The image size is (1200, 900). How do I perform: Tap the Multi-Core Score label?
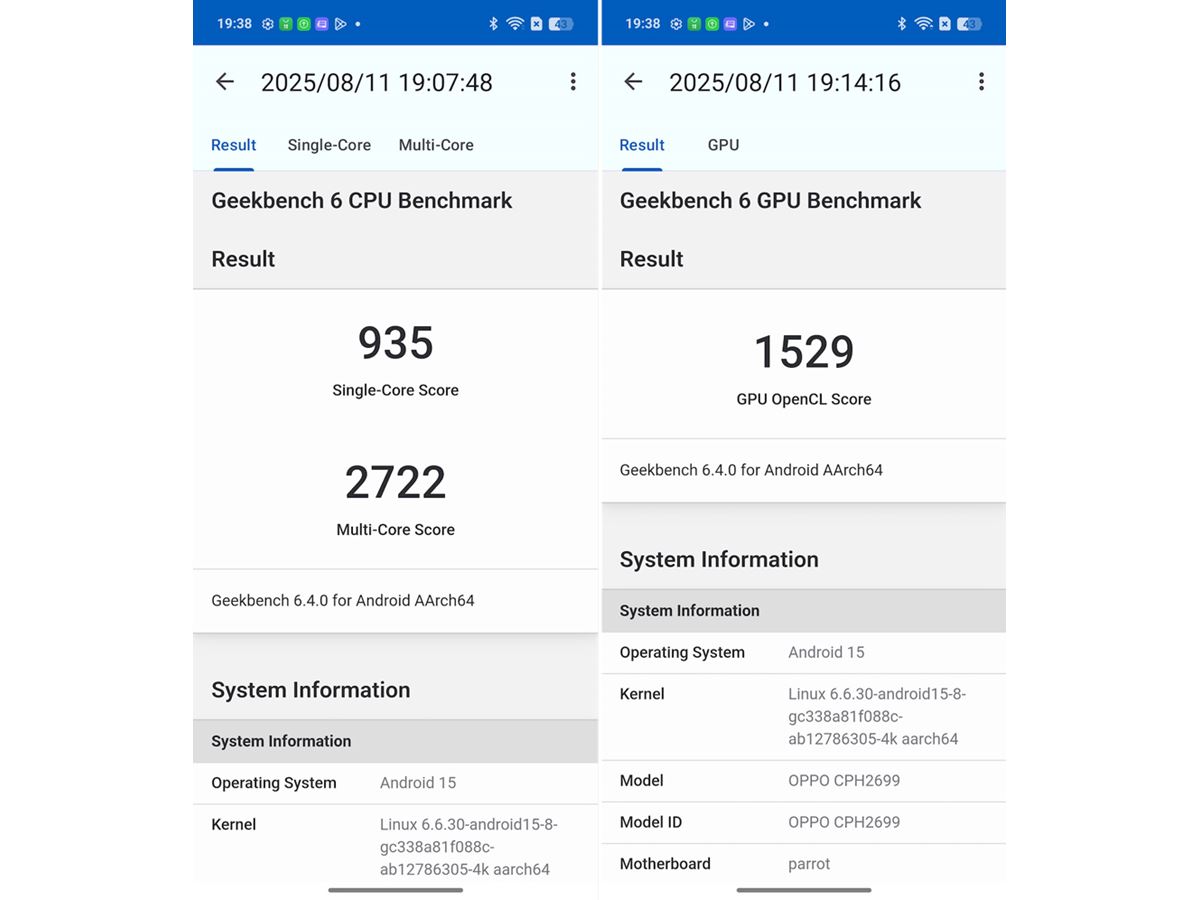coord(396,530)
